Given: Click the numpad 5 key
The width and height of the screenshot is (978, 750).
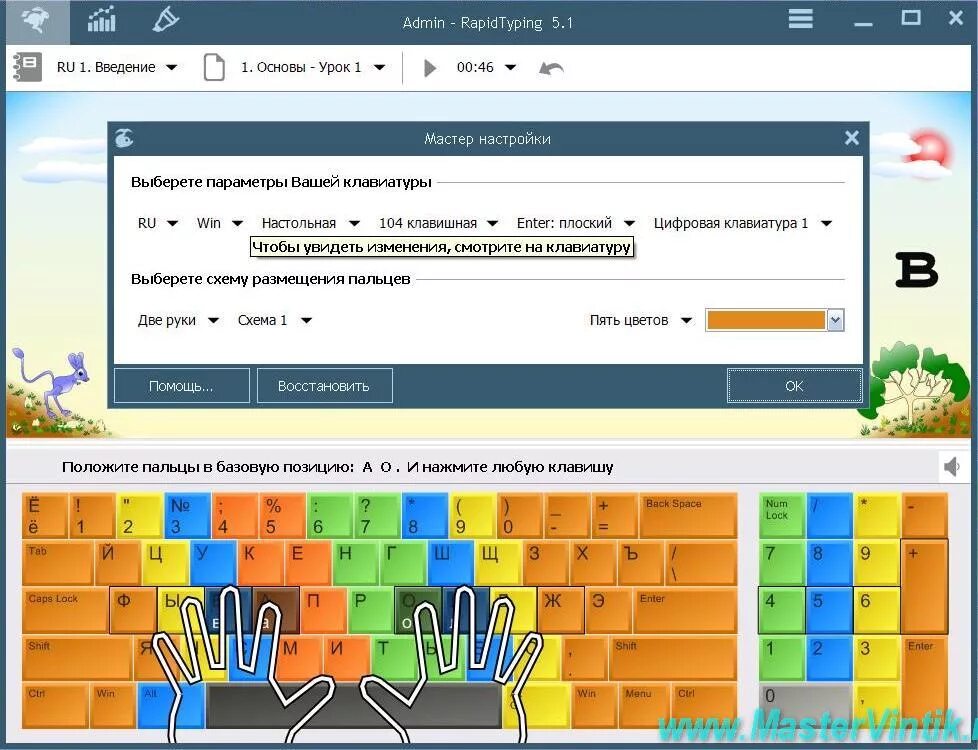Looking at the screenshot, I should [x=829, y=610].
